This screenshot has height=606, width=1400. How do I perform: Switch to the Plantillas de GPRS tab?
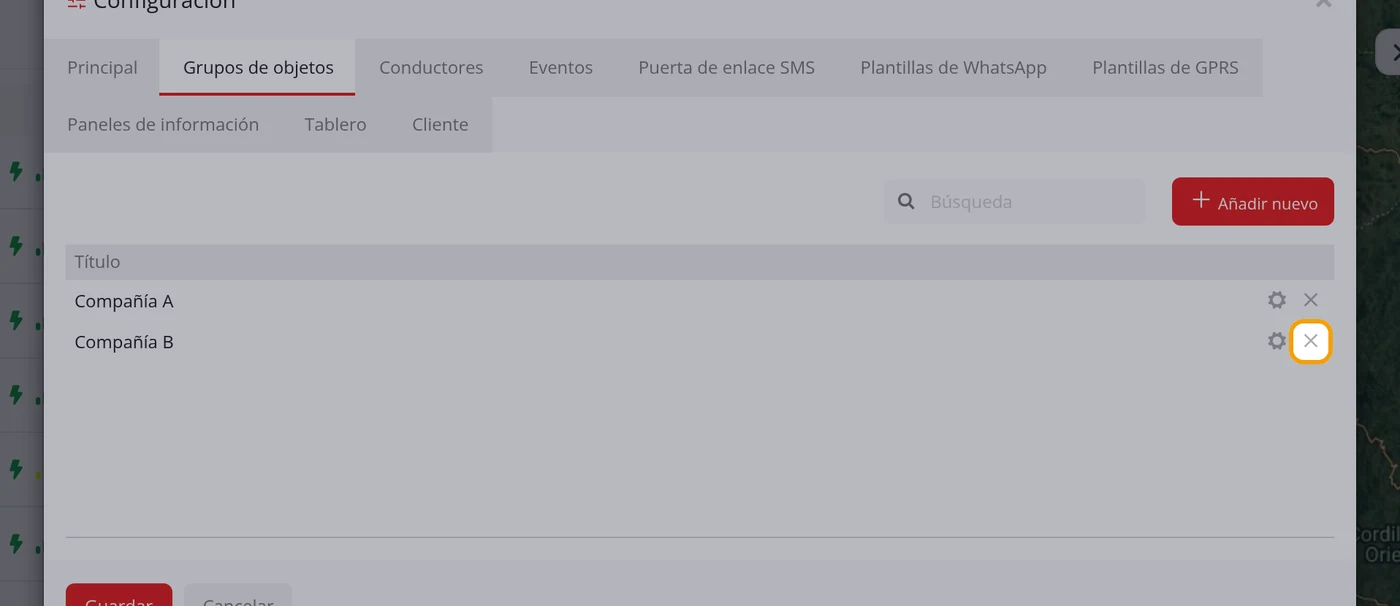point(1165,68)
